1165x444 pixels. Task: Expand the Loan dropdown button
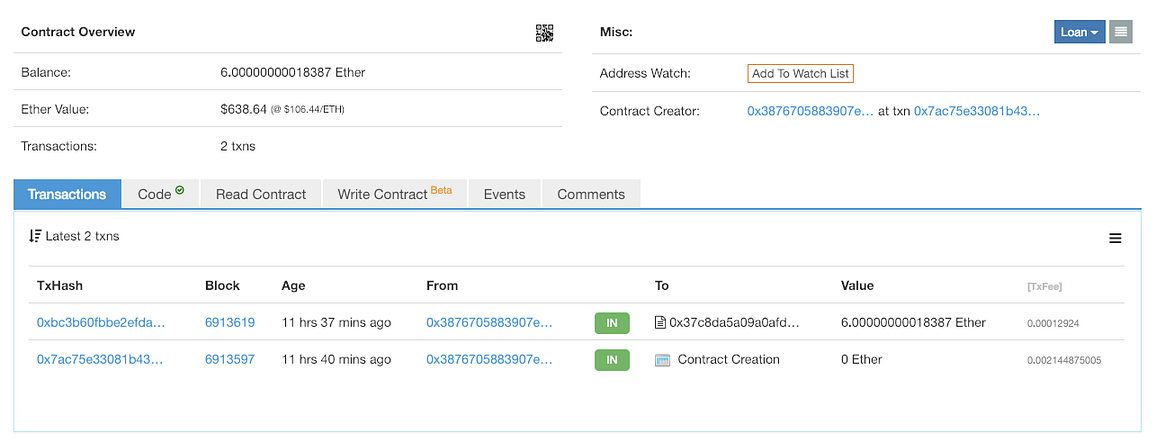pos(1080,32)
